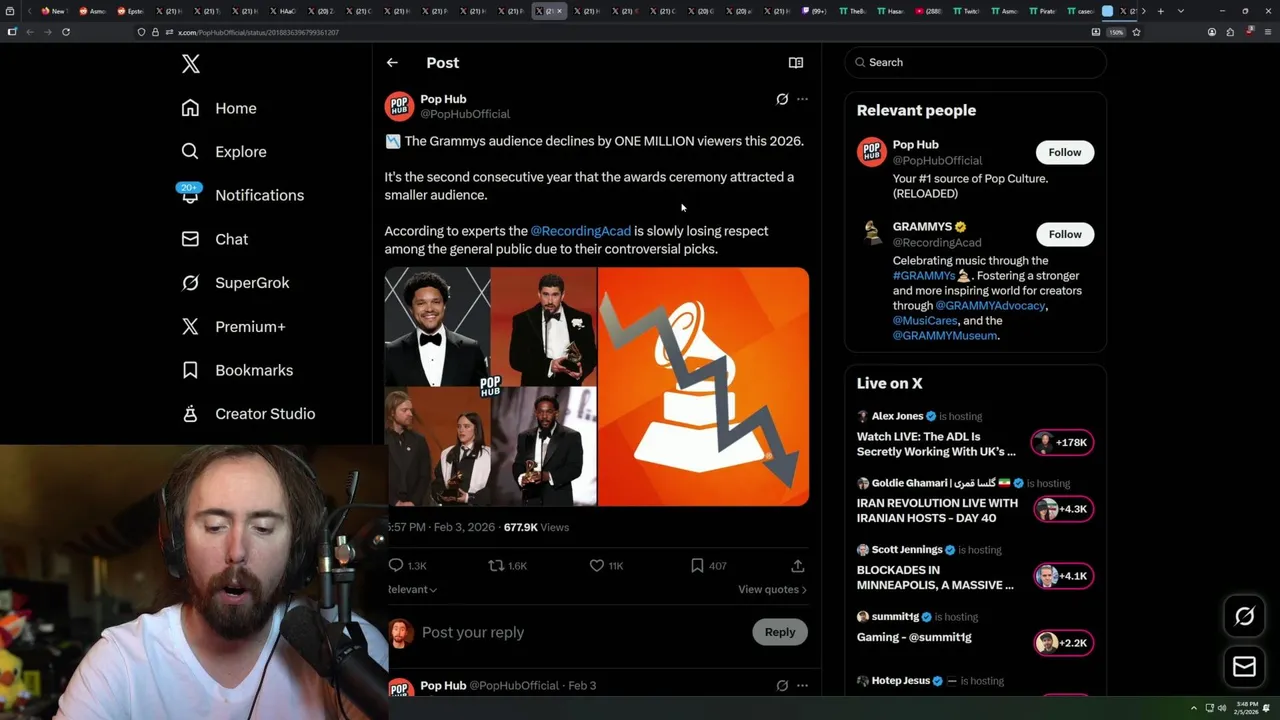Open @GRAMMYMuseum link in bio
The height and width of the screenshot is (720, 1280).
[x=945, y=336]
